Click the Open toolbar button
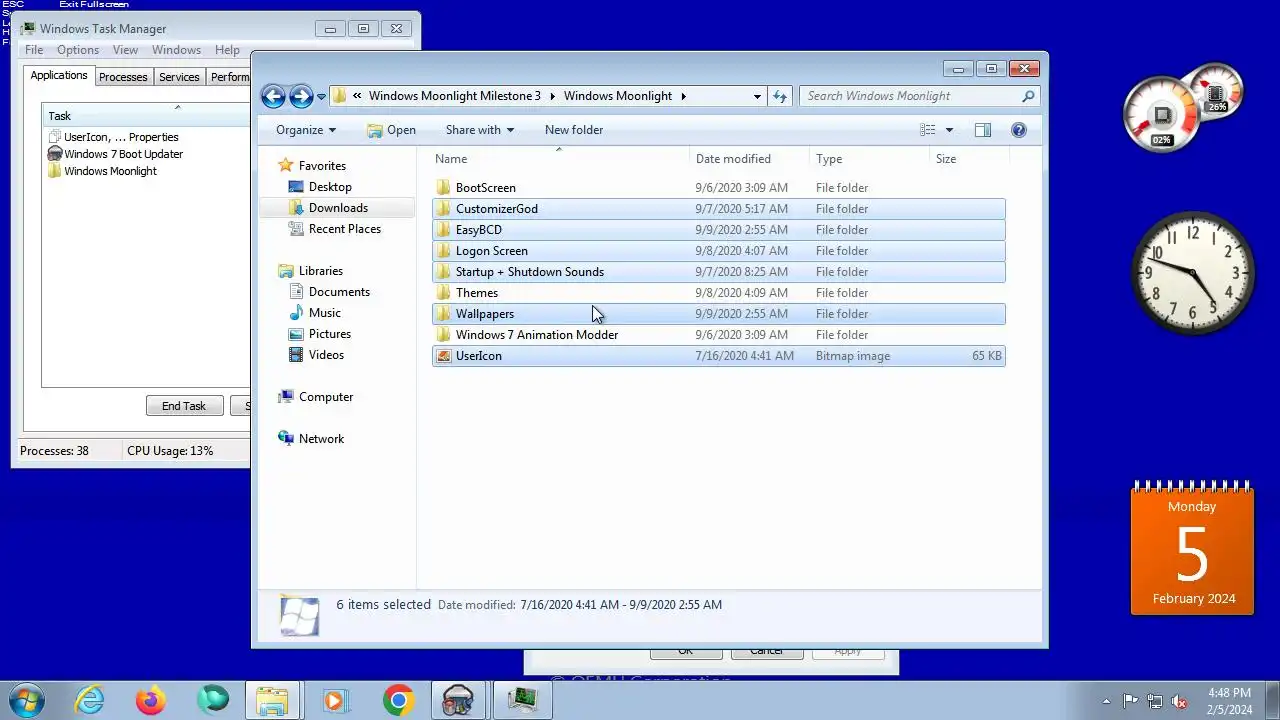 391,130
